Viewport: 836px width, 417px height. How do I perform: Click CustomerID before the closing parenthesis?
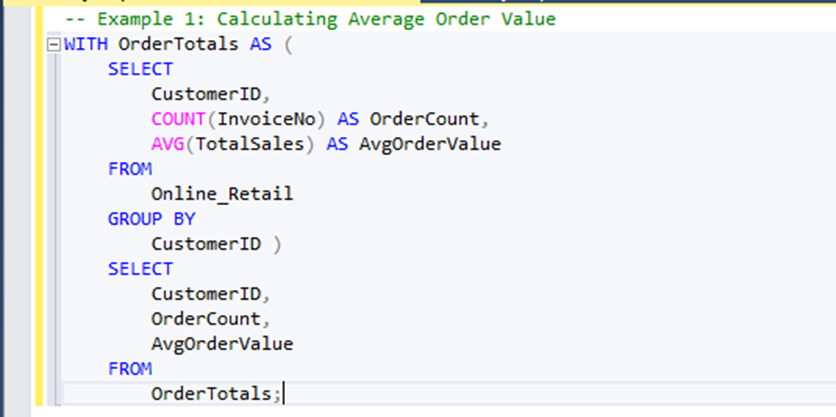[x=206, y=244]
